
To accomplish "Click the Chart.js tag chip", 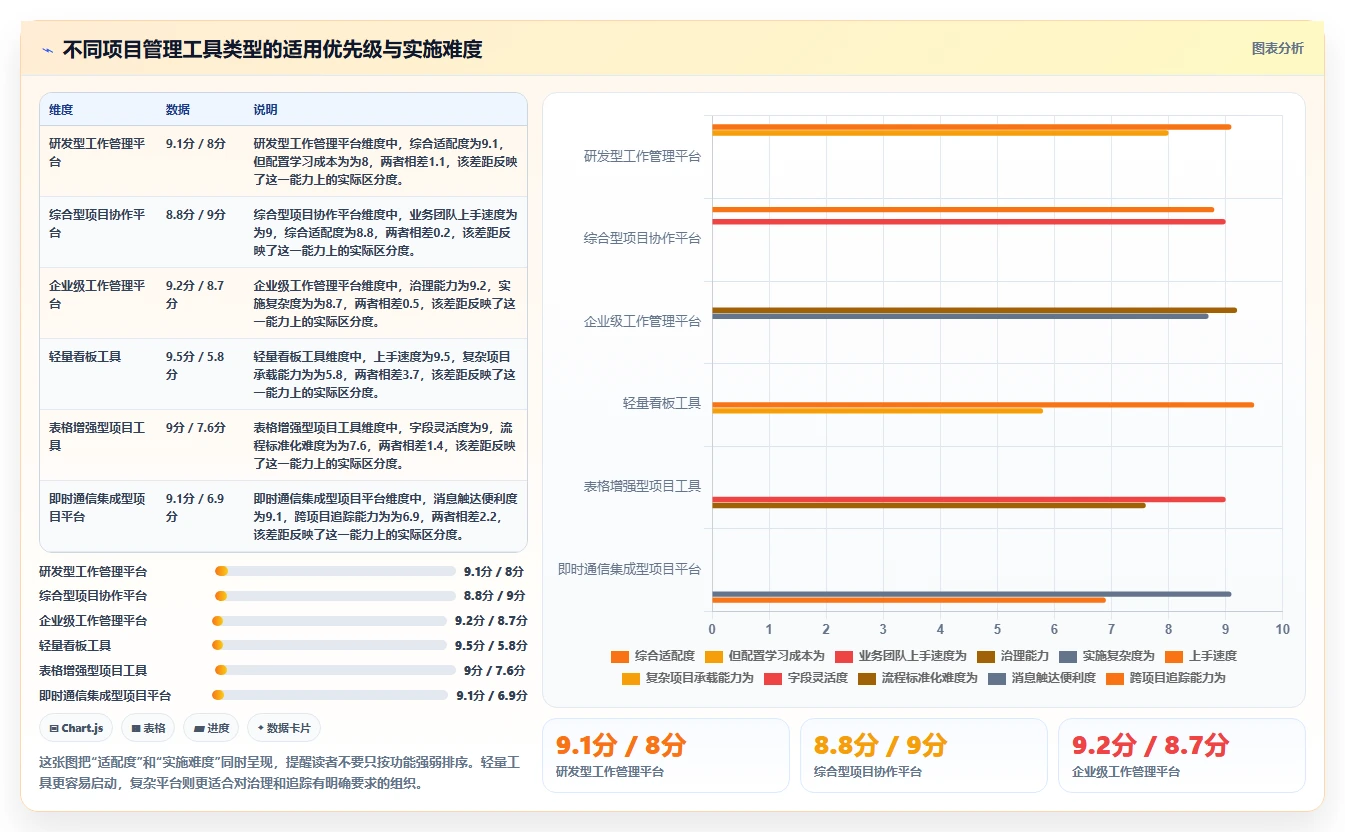I will 76,728.
